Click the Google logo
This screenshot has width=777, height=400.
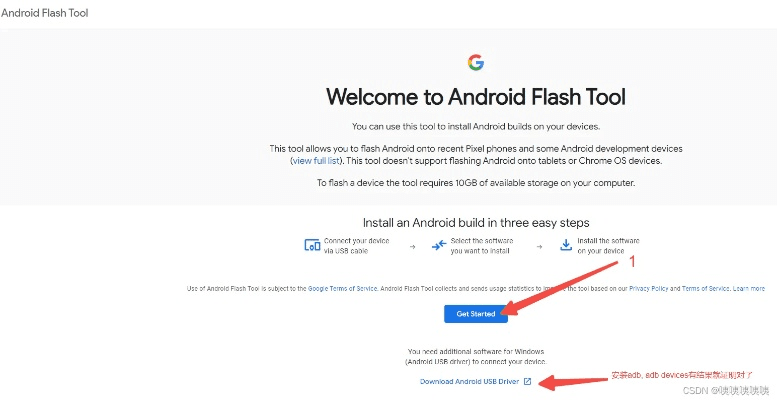pos(475,63)
